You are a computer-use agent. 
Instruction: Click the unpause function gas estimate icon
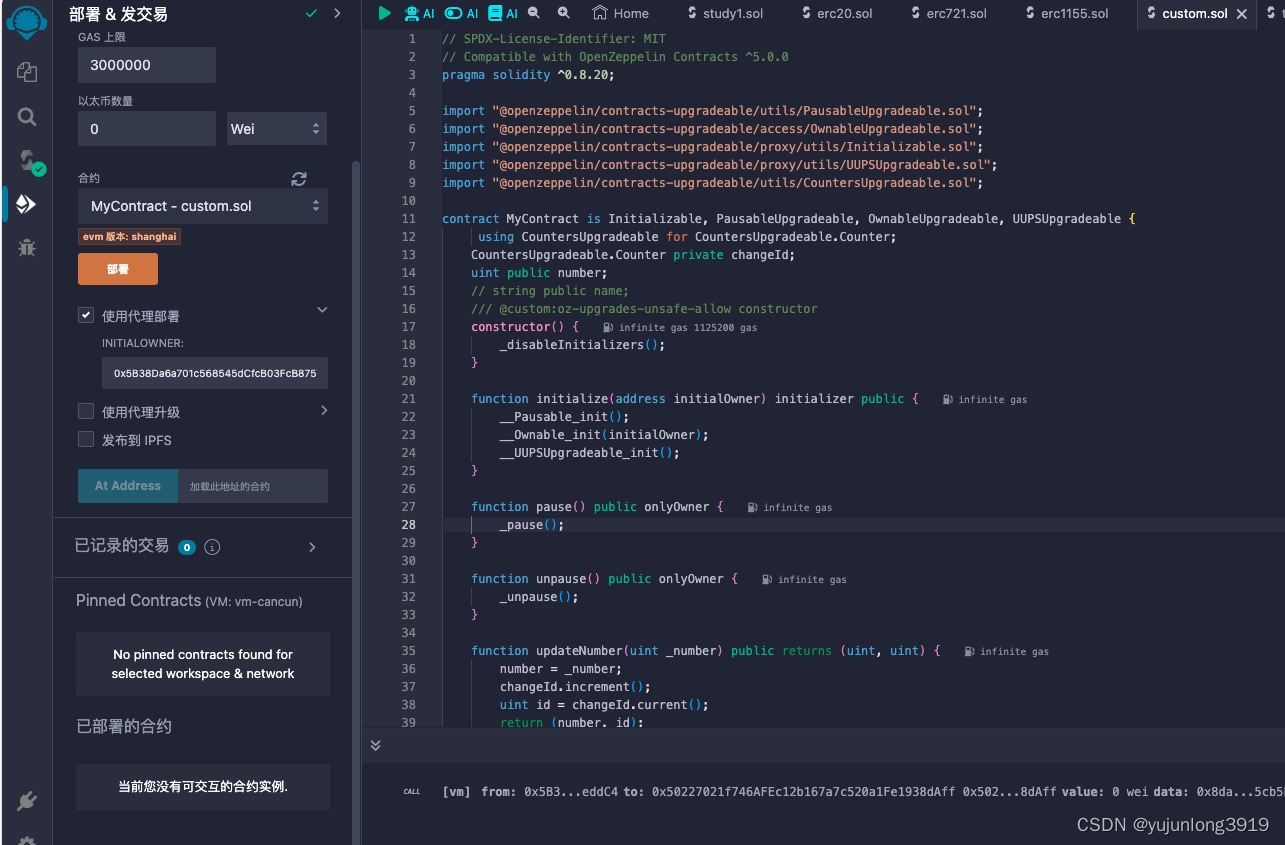767,579
